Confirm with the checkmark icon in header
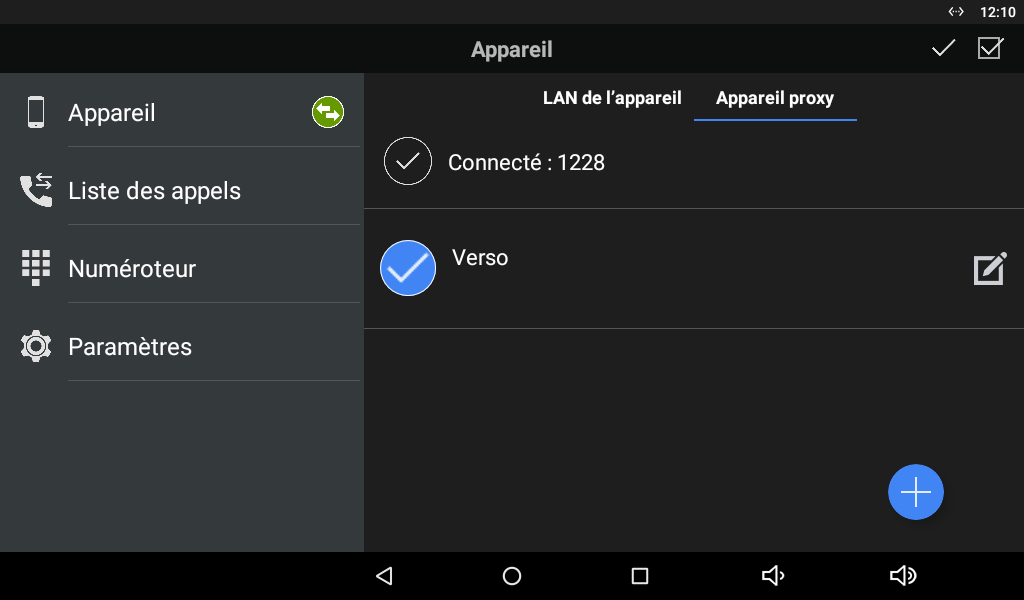Viewport: 1024px width, 600px height. click(943, 48)
